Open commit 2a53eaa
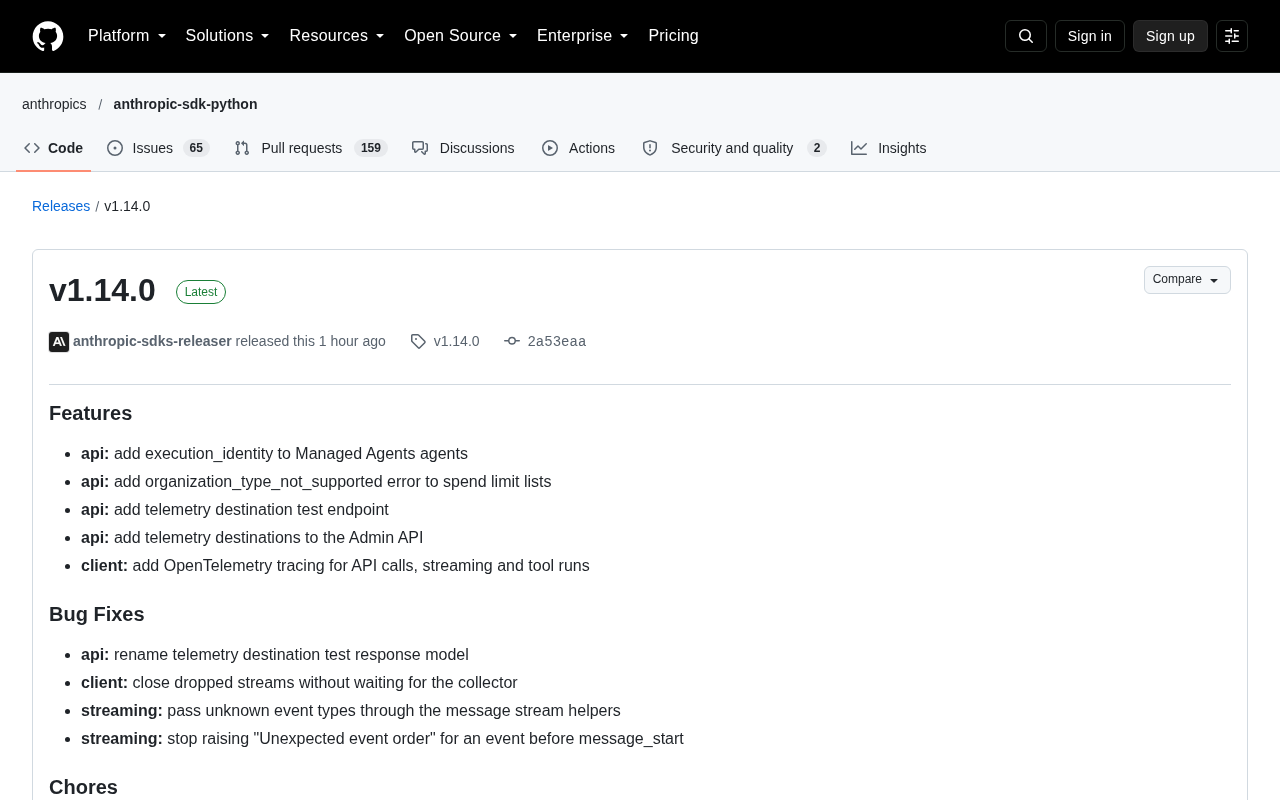Viewport: 1280px width, 800px height. [x=557, y=342]
